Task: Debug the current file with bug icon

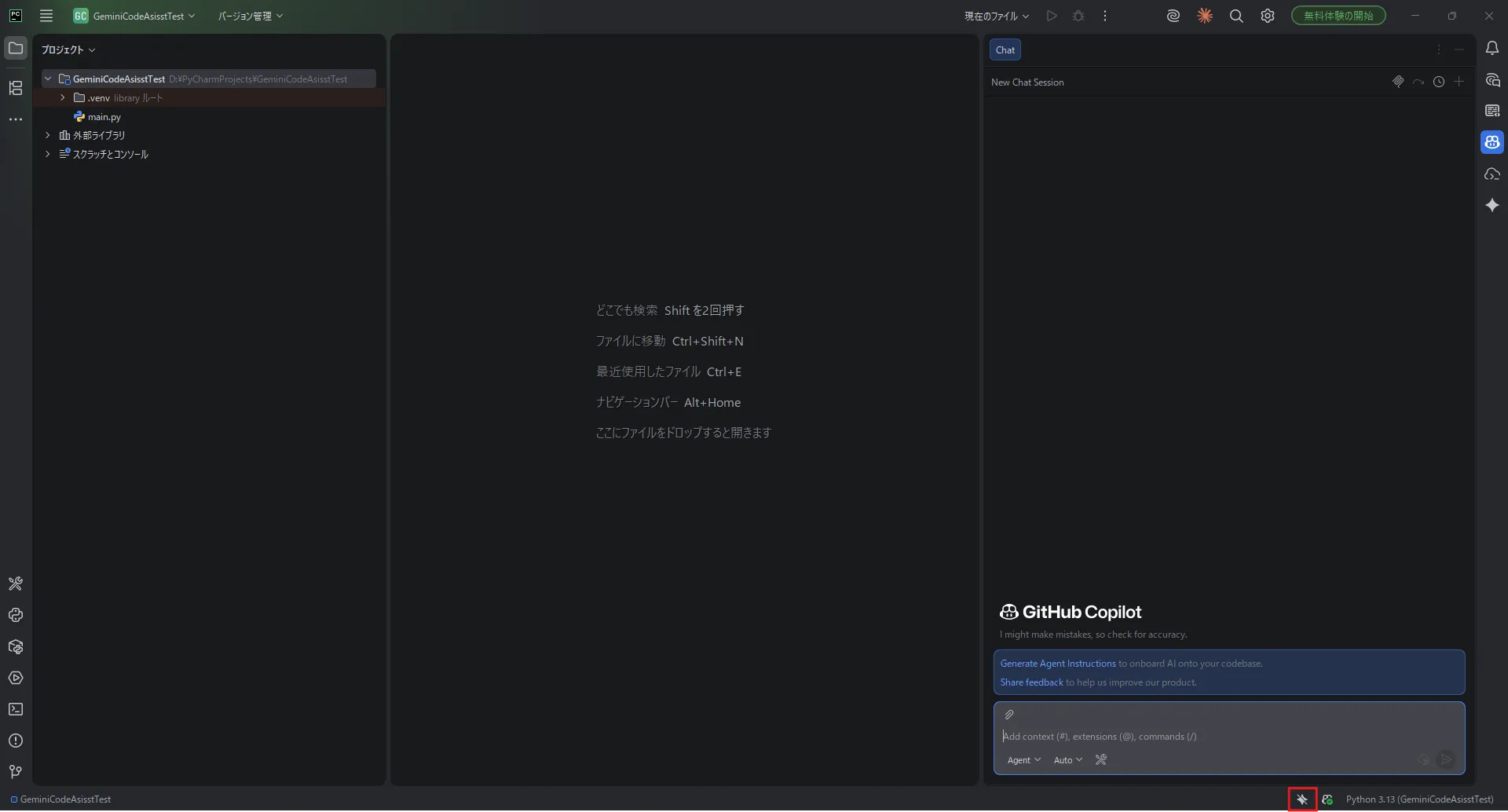Action: [1078, 16]
